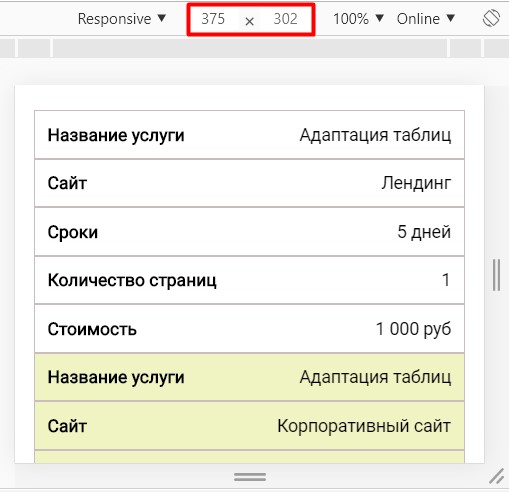Viewport: 509px width, 492px height.
Task: Click the '1 000 руб' value
Action: point(413,329)
